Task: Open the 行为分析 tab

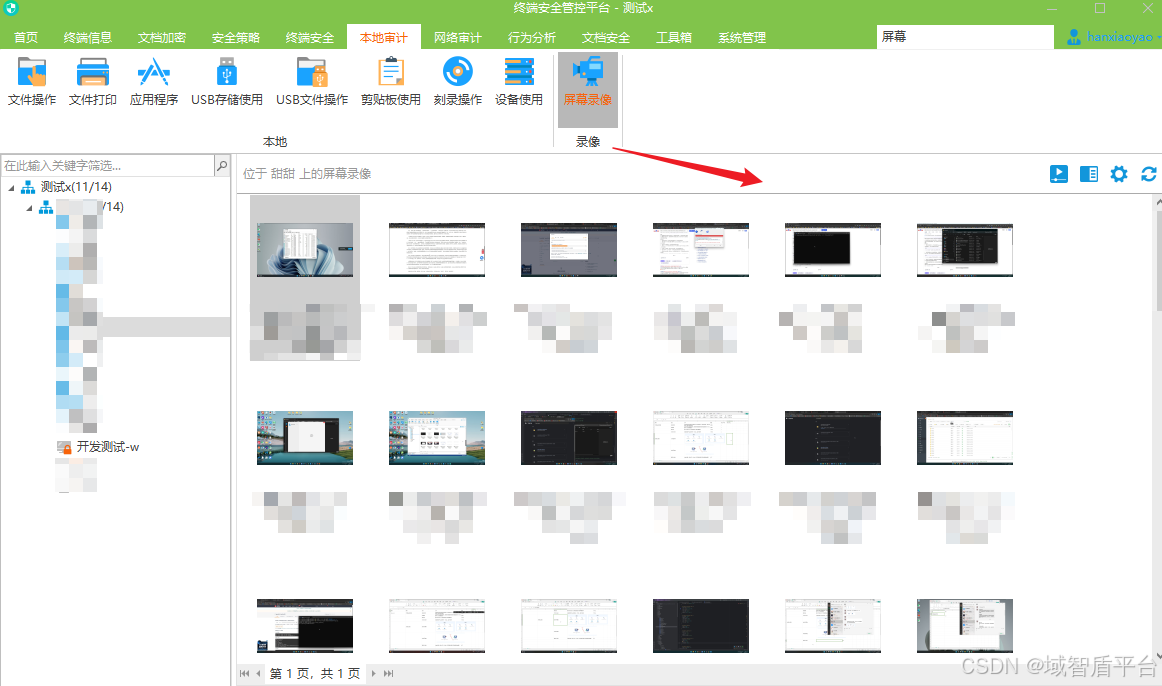Action: pos(532,37)
